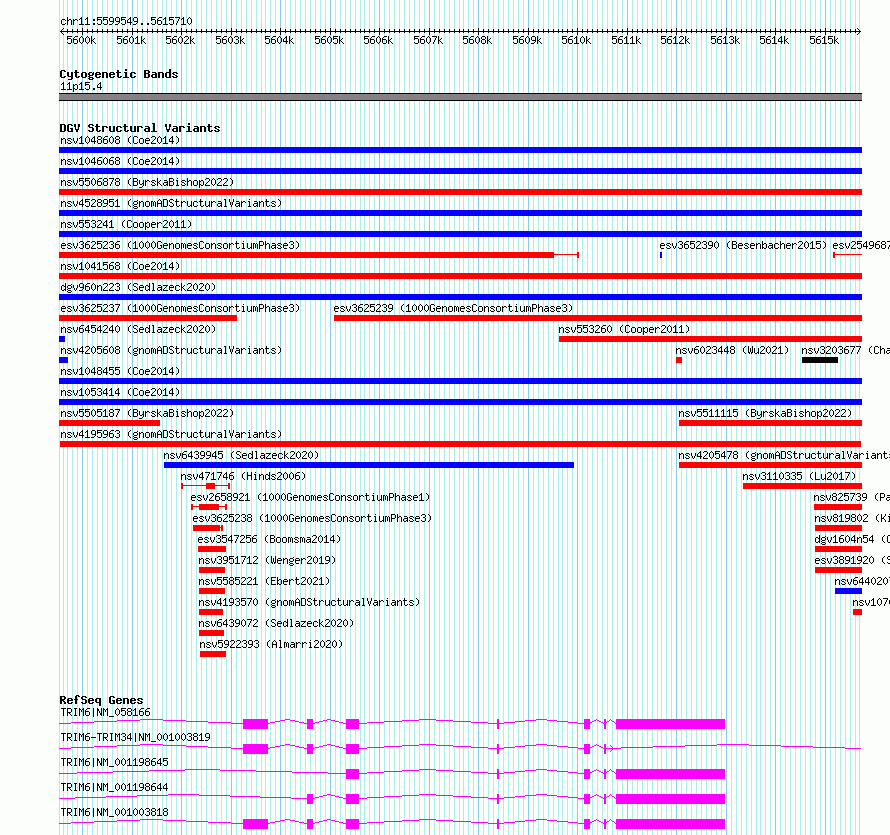Click the blue nsv6439945 variant bar
The height and width of the screenshot is (835, 890).
[369, 465]
